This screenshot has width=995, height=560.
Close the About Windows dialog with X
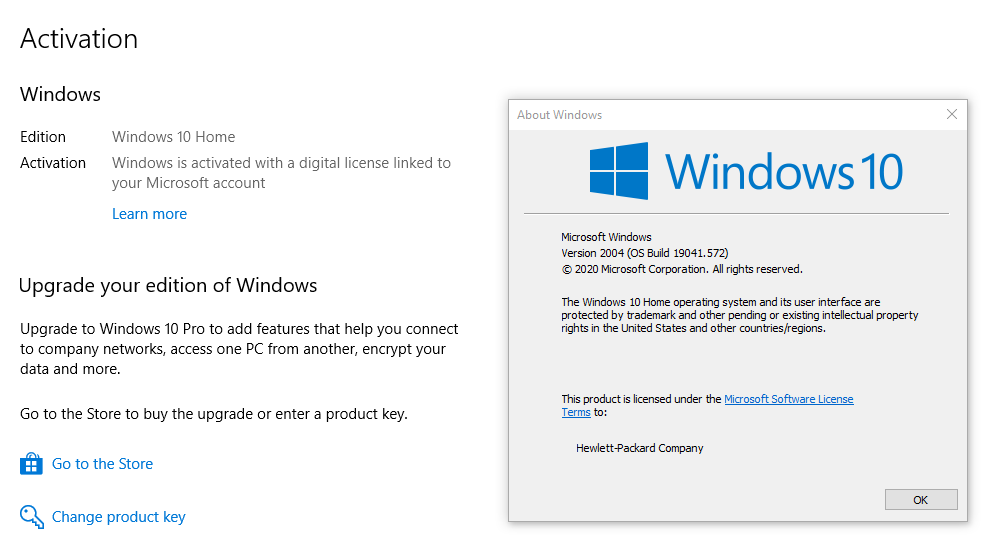(x=952, y=115)
